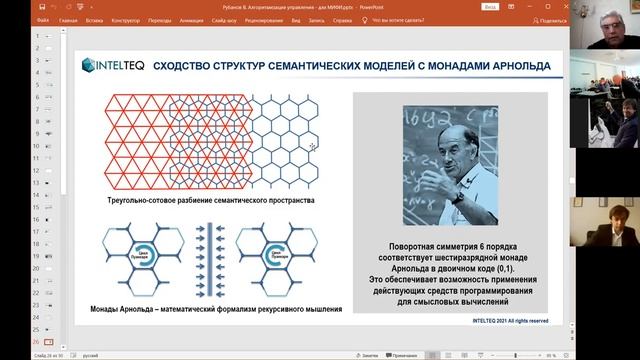Open Ribbon Display Options
The width and height of the screenshot is (640, 360).
(x=511, y=7)
